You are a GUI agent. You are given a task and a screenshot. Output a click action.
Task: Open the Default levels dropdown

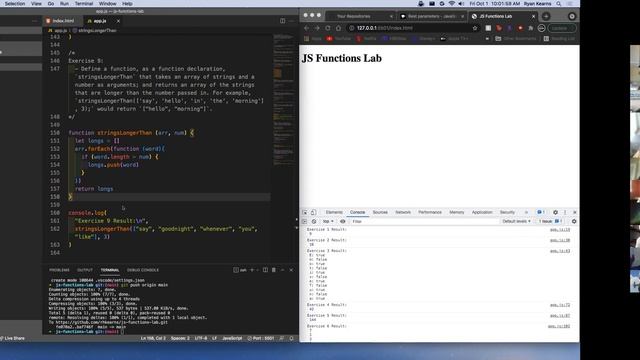[x=516, y=221]
